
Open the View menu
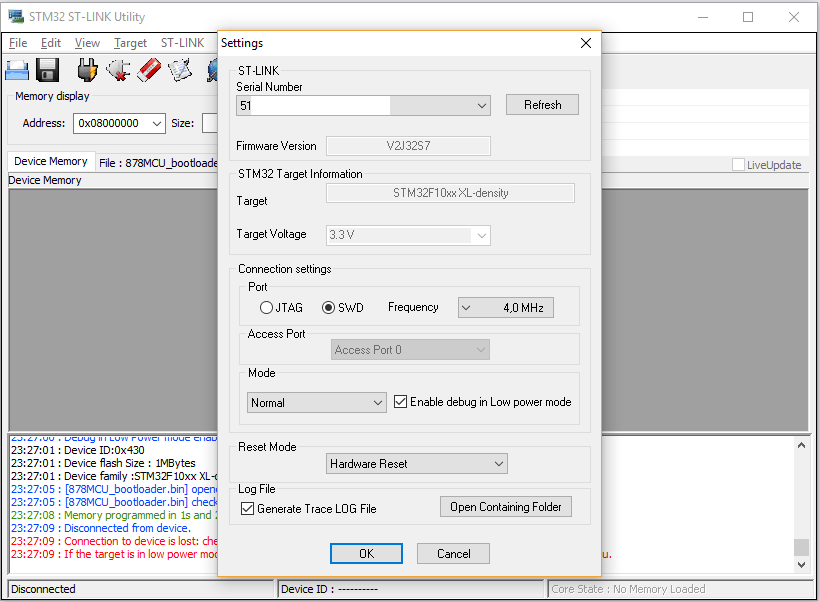[87, 43]
